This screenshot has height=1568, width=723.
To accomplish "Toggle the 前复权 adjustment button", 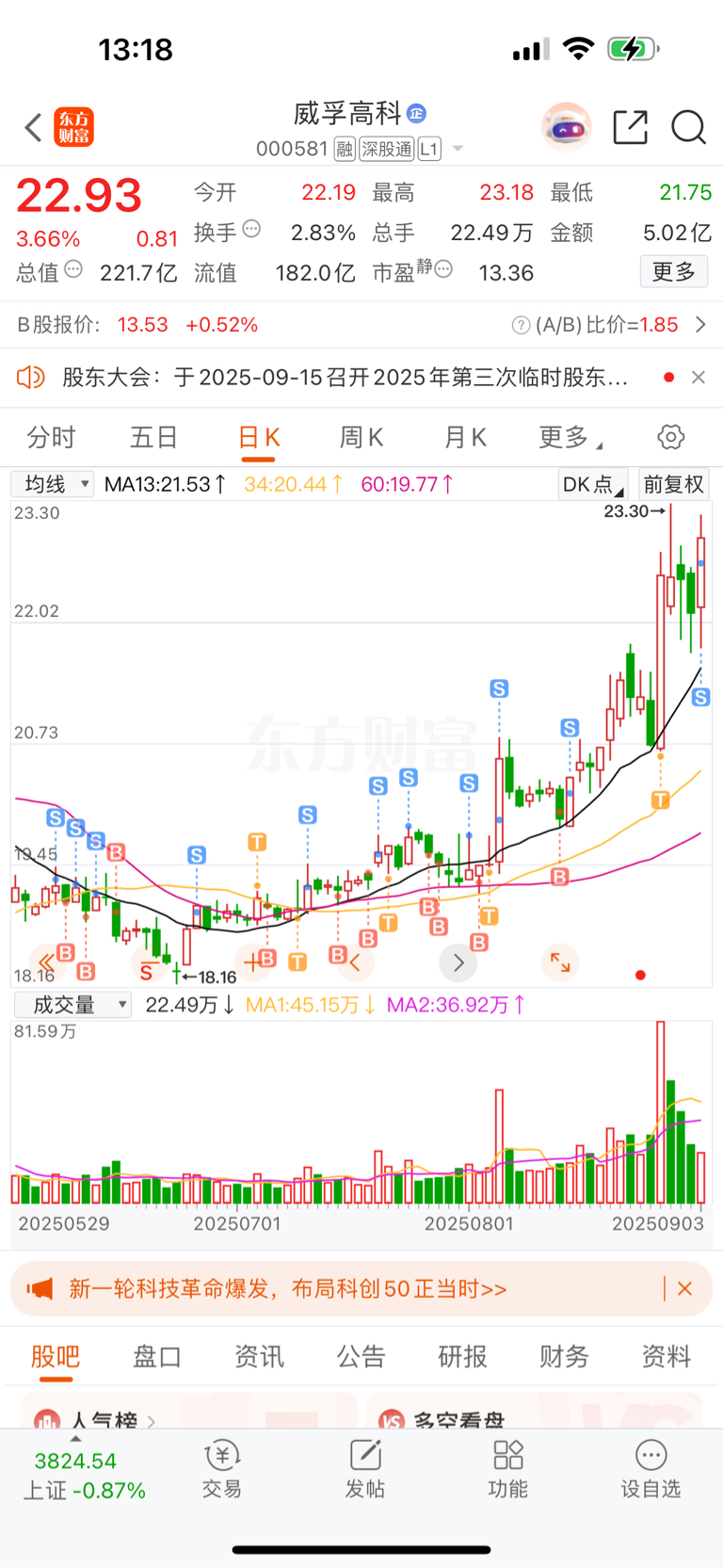I will coord(673,484).
